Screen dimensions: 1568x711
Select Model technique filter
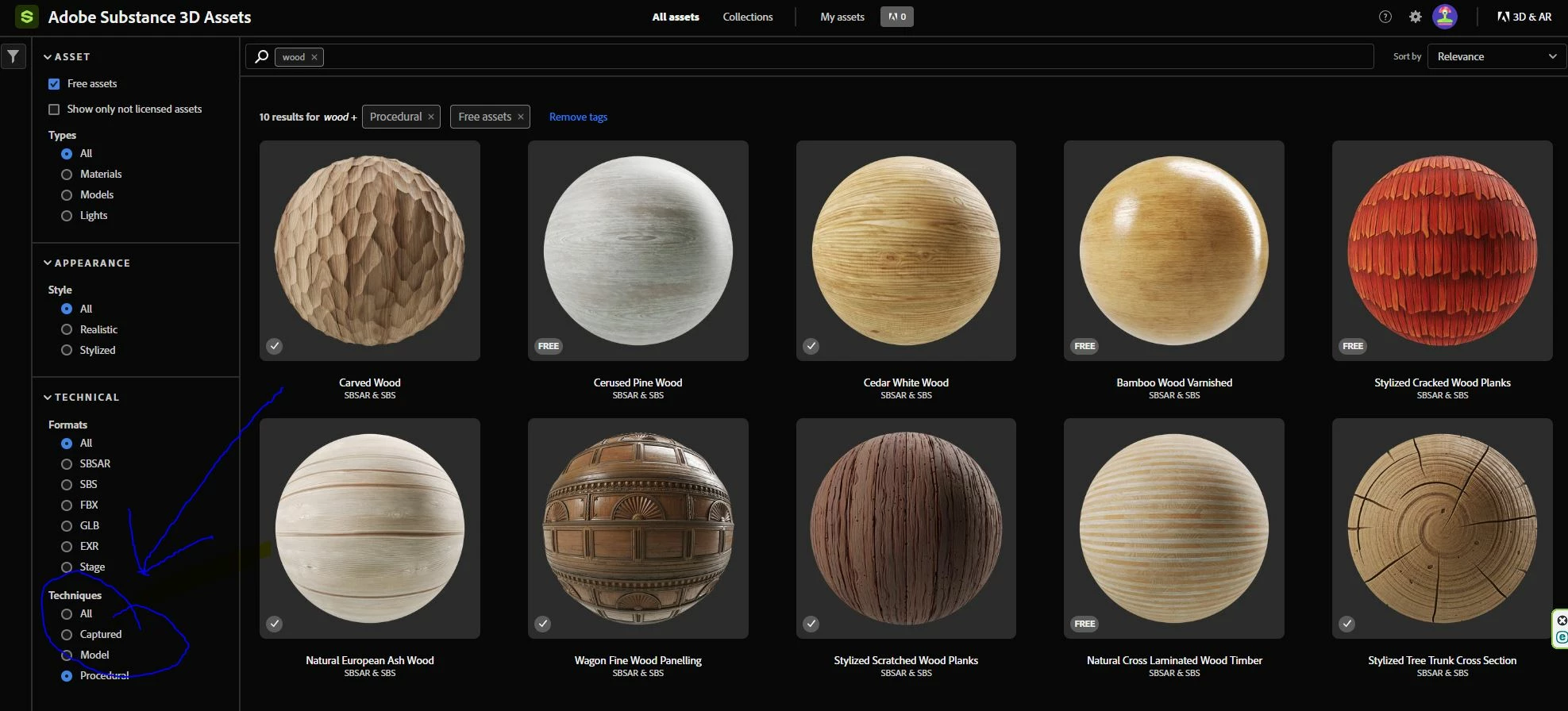click(x=67, y=655)
